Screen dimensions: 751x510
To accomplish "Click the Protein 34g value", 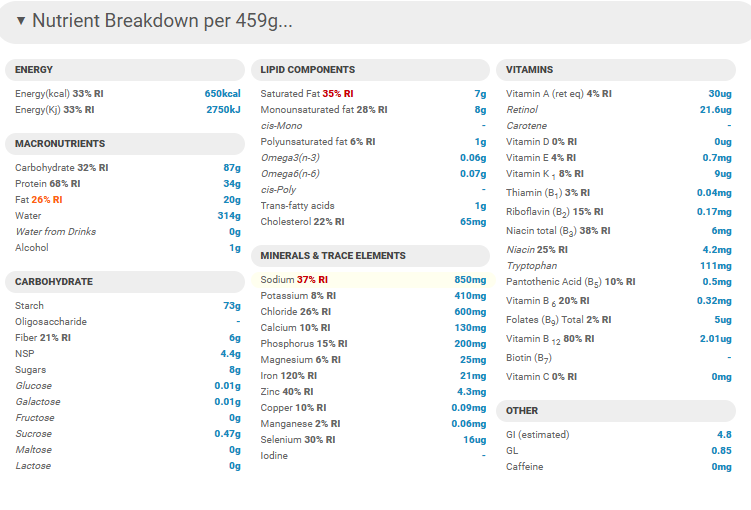I will [232, 184].
